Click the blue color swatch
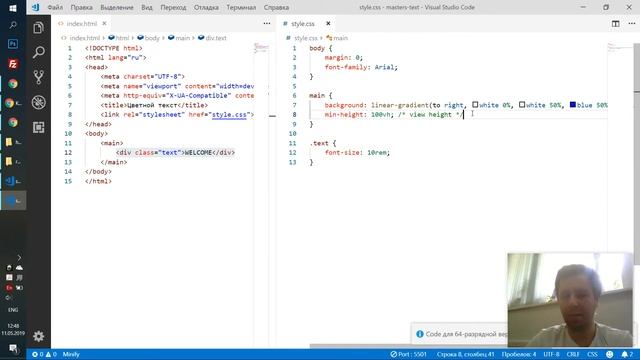 (x=573, y=105)
